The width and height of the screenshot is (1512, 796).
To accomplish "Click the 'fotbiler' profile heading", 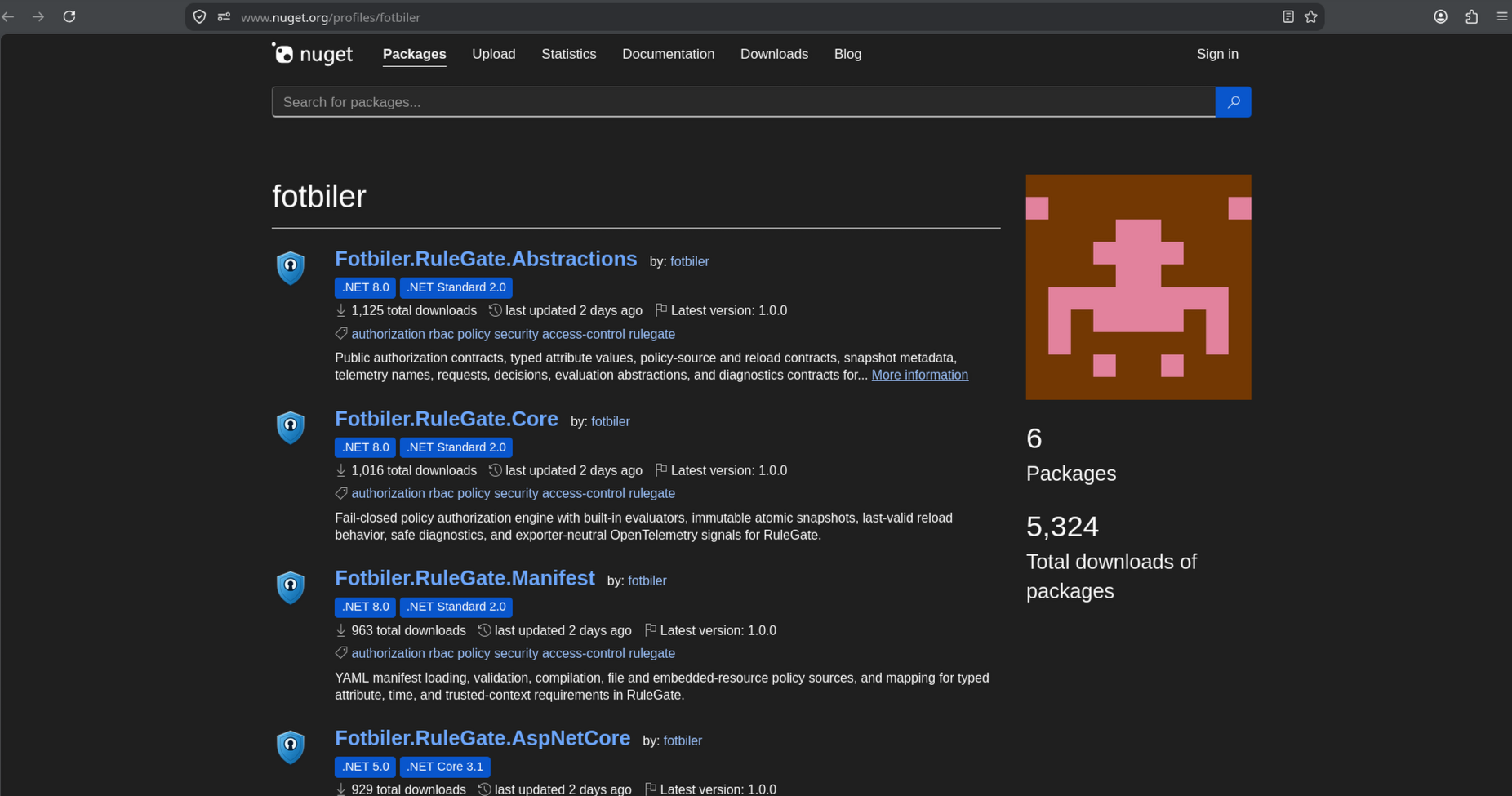I will (x=319, y=197).
